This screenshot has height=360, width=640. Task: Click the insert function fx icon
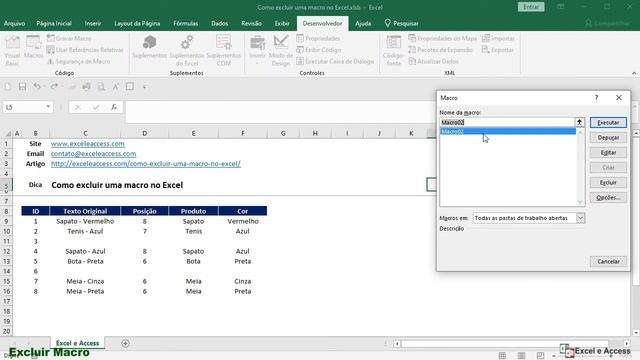pyautogui.click(x=114, y=107)
